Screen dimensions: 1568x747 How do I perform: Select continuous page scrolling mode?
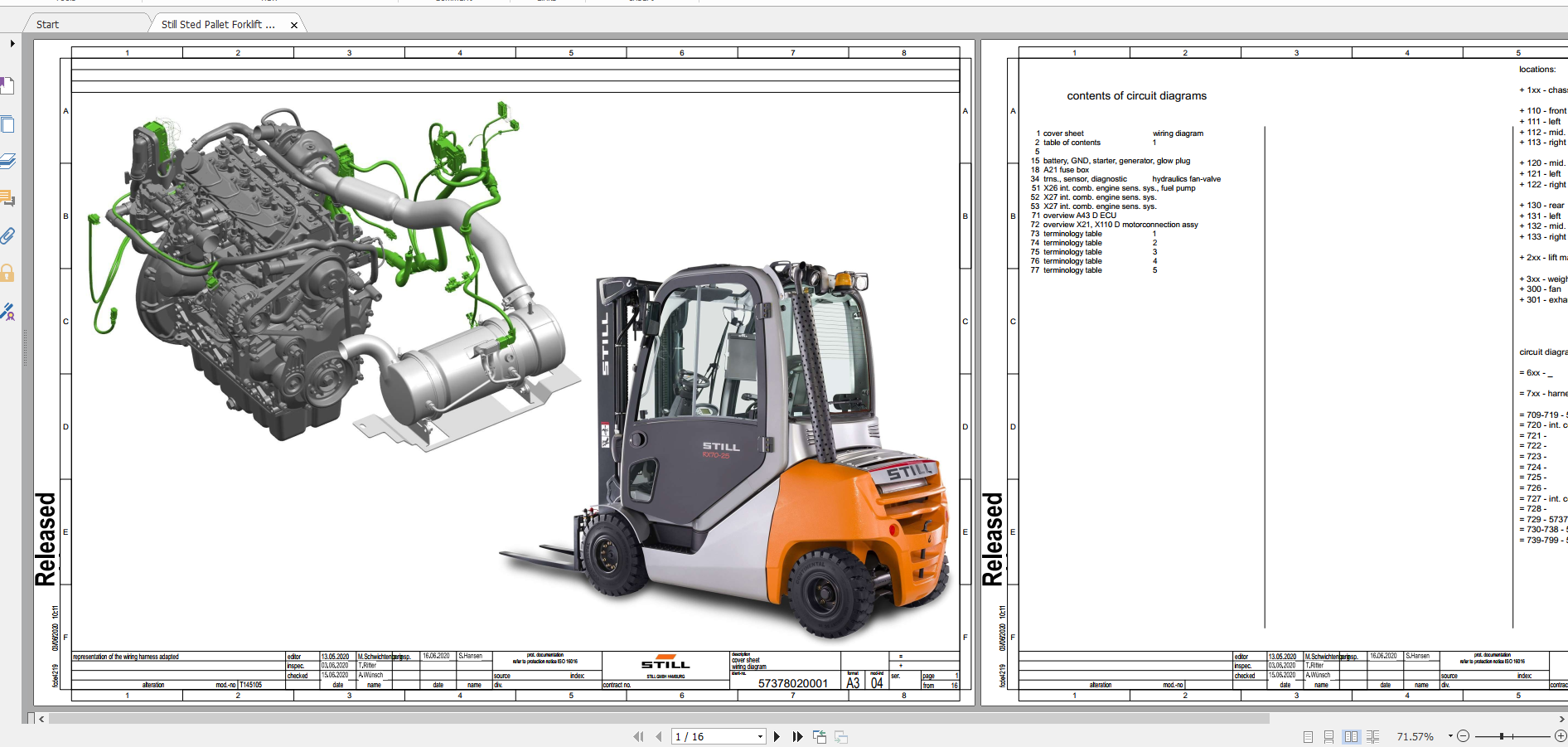pos(1329,736)
